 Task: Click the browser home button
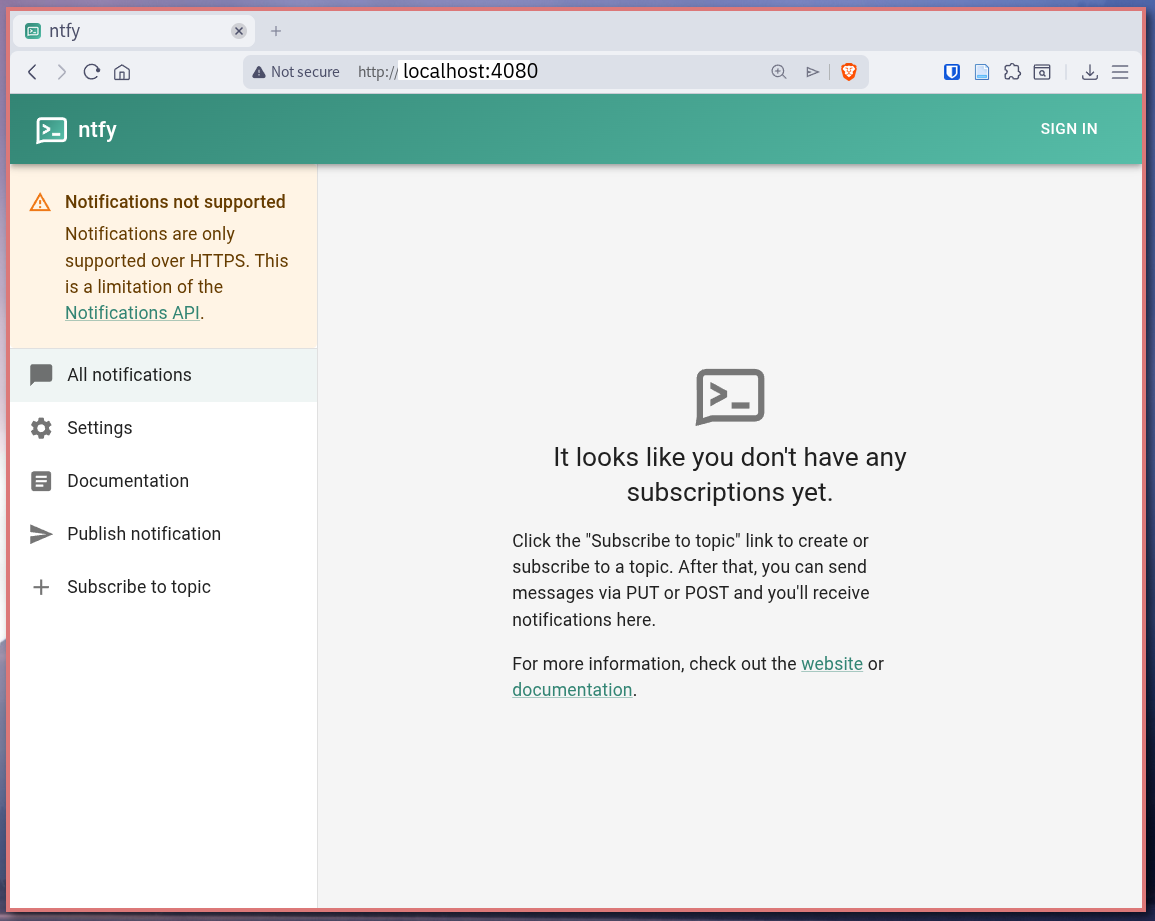click(x=120, y=71)
